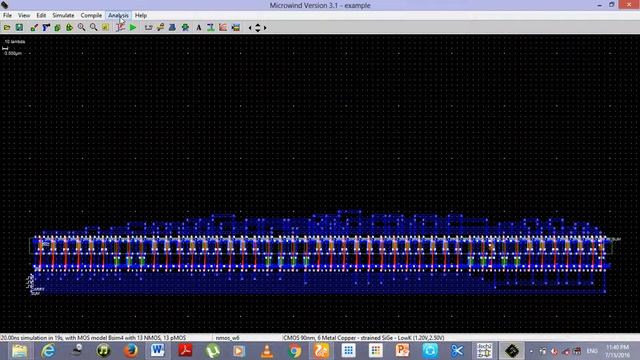Open VLC media player from taskbar

point(267,351)
